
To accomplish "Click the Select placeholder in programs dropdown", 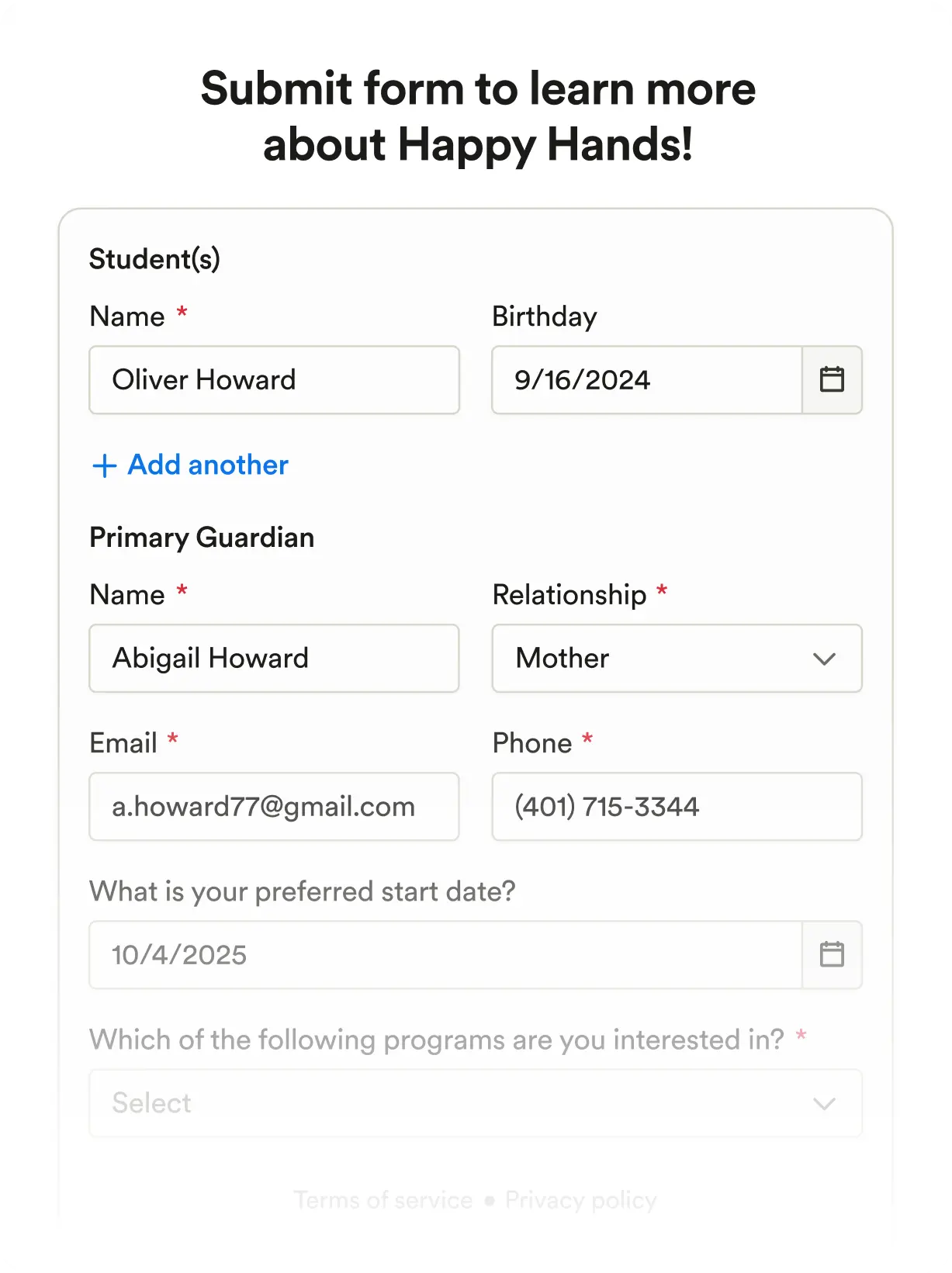I will click(152, 1103).
